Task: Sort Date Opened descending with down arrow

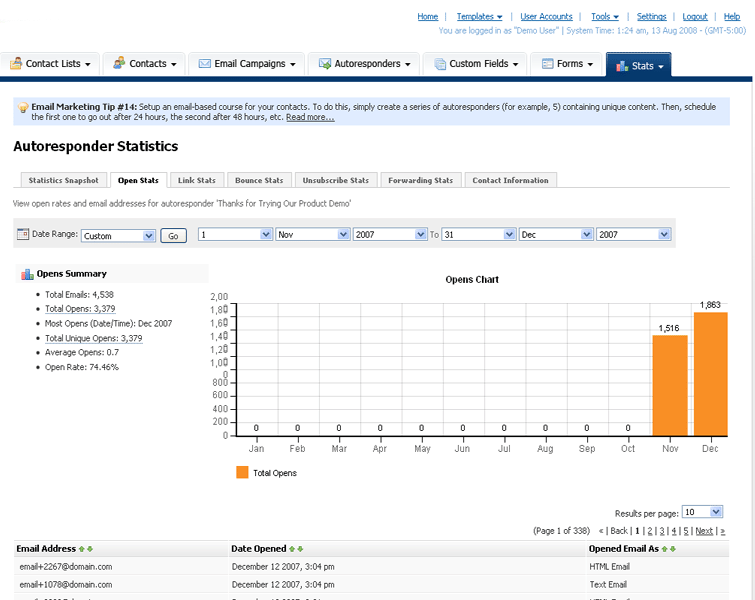Action: (x=300, y=549)
